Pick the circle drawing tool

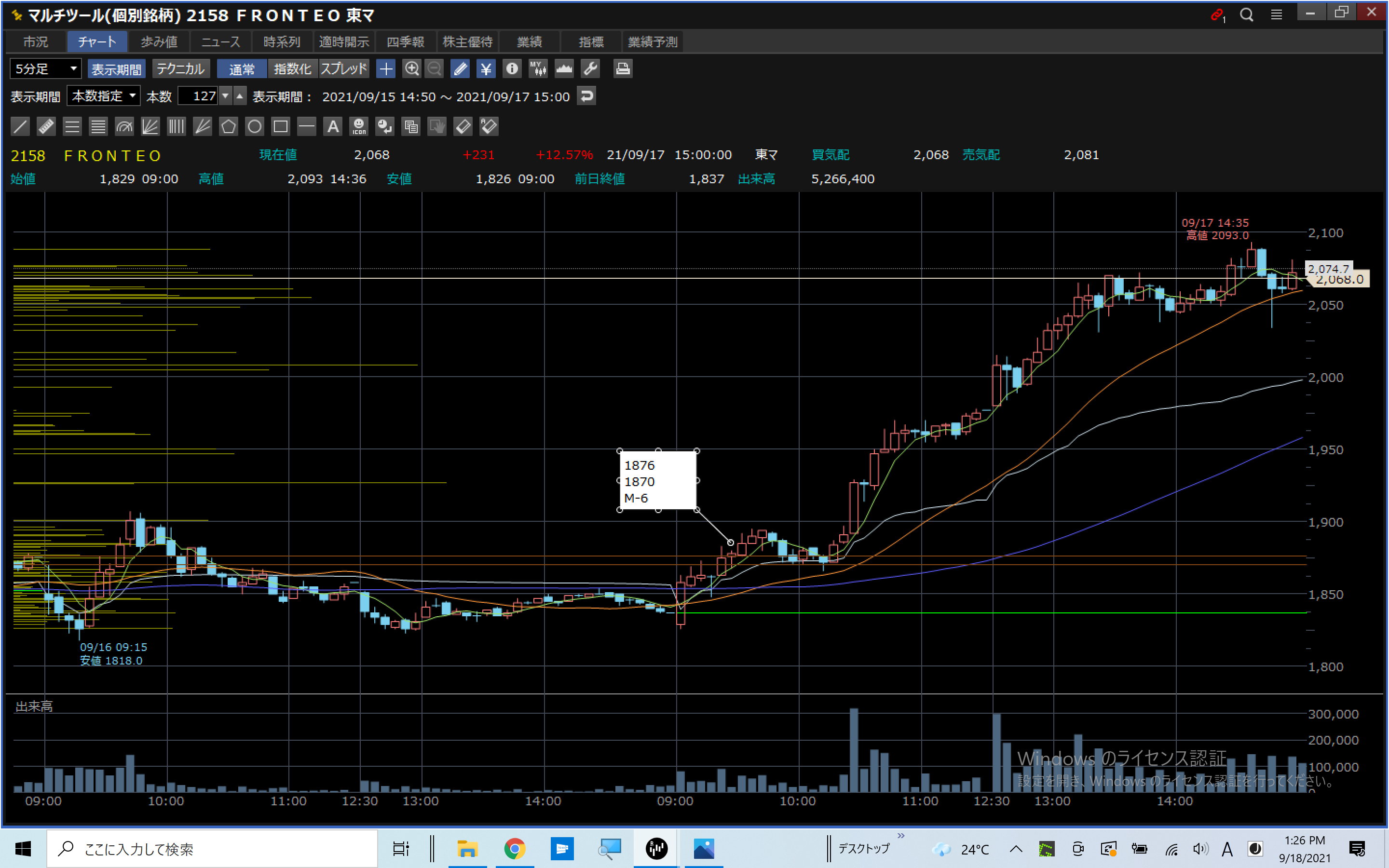(x=254, y=126)
